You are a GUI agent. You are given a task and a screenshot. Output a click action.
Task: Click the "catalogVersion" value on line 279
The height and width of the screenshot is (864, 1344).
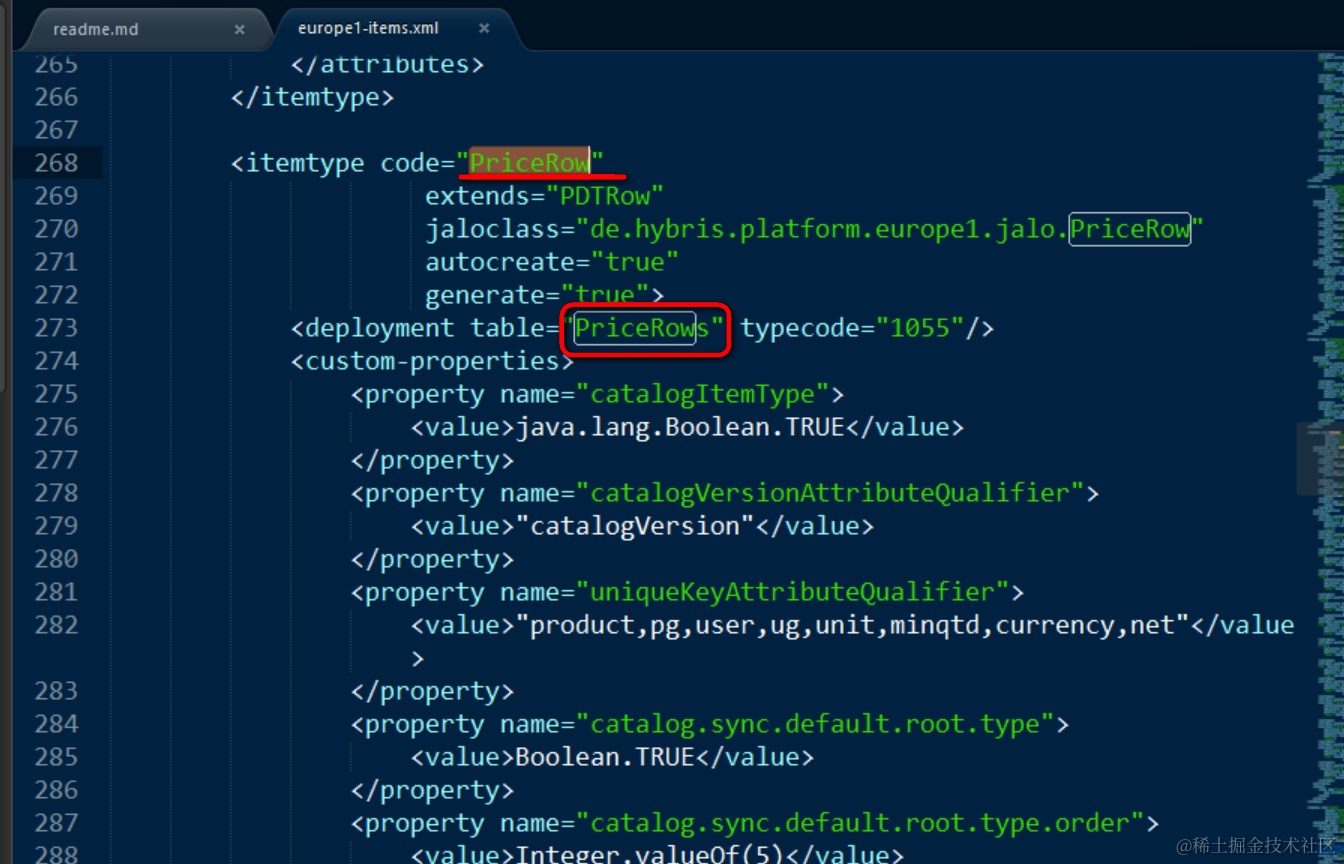[x=635, y=526]
